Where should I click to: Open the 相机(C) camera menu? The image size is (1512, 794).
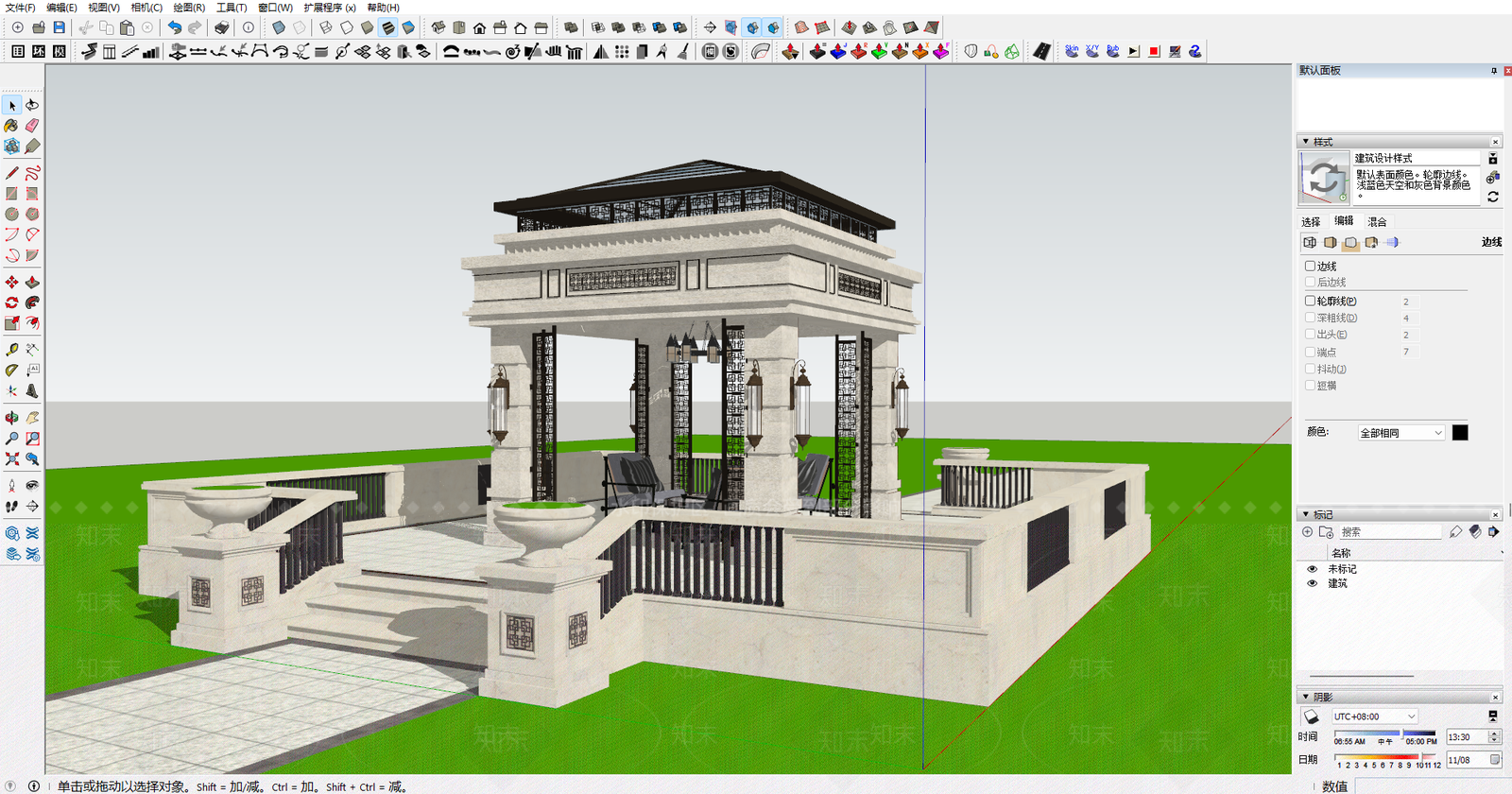pyautogui.click(x=146, y=8)
